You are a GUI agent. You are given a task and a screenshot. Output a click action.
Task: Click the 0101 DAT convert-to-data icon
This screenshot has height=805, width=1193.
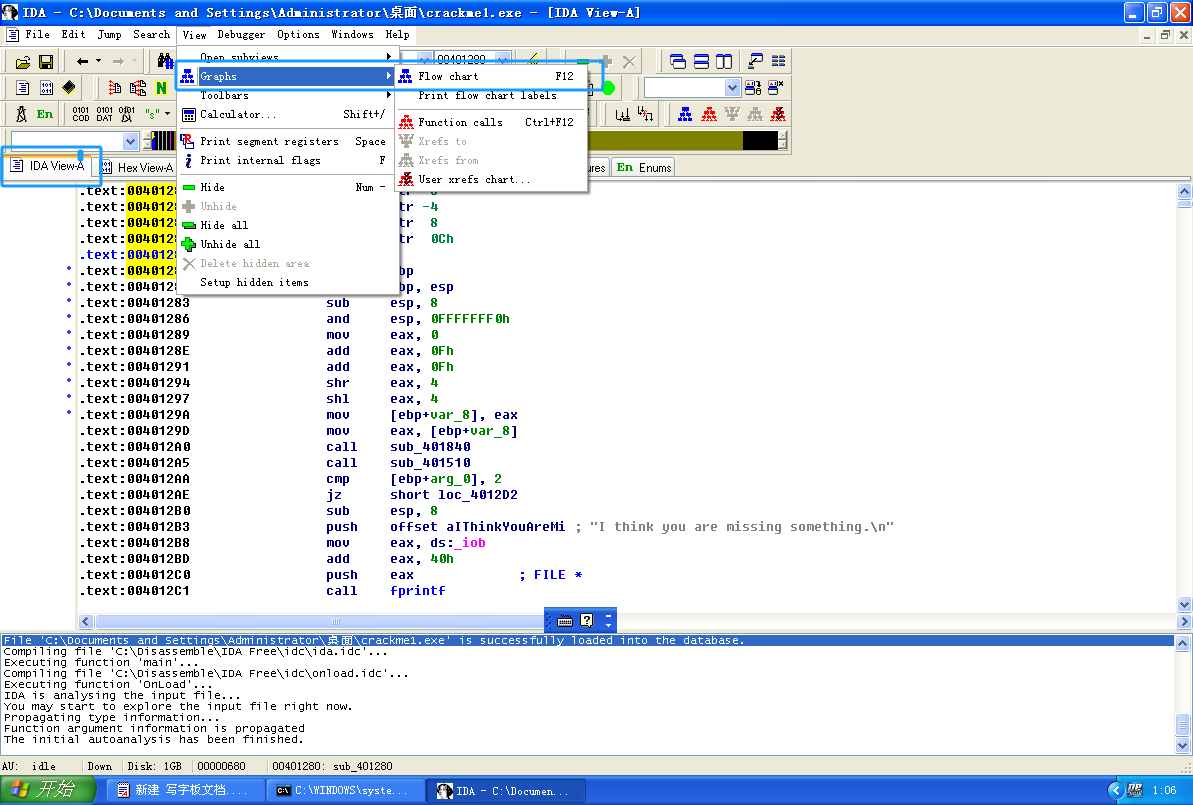[104, 114]
